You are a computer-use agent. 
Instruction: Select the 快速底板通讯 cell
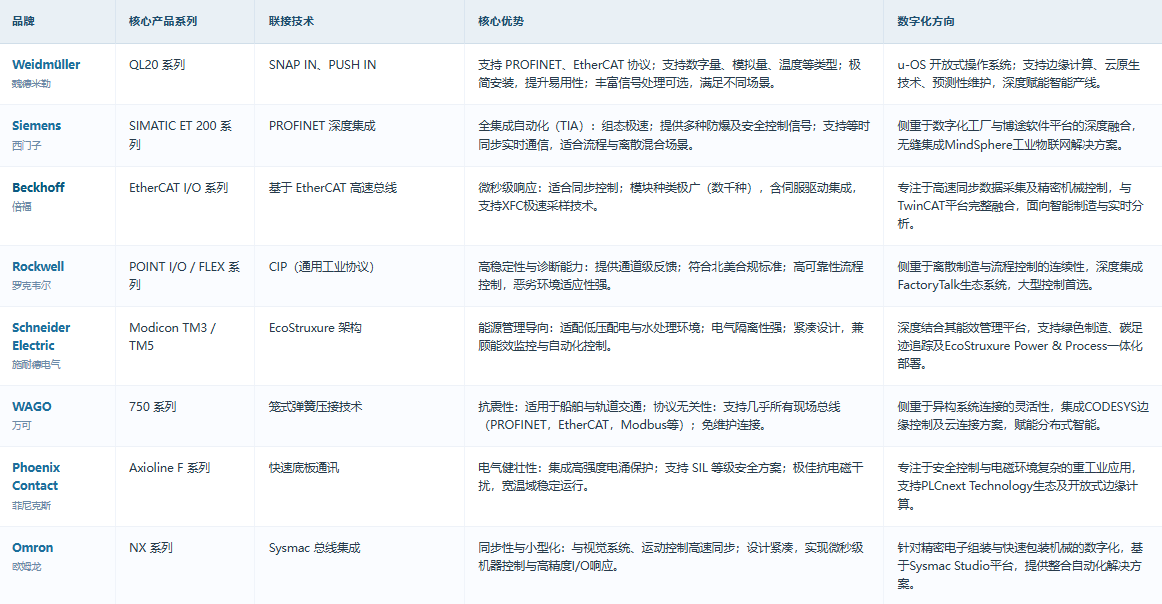click(x=304, y=468)
